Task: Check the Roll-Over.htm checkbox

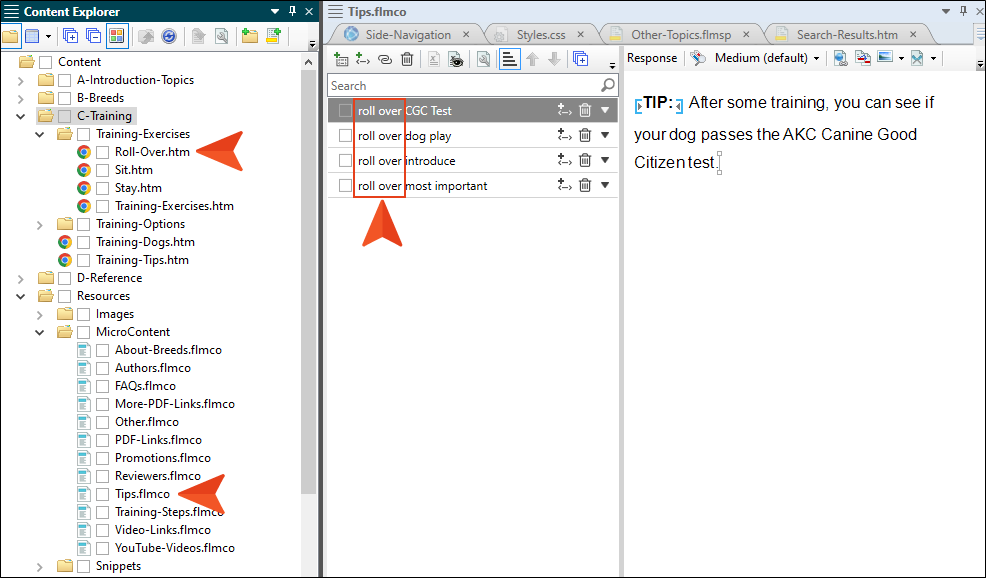Action: pyautogui.click(x=102, y=152)
